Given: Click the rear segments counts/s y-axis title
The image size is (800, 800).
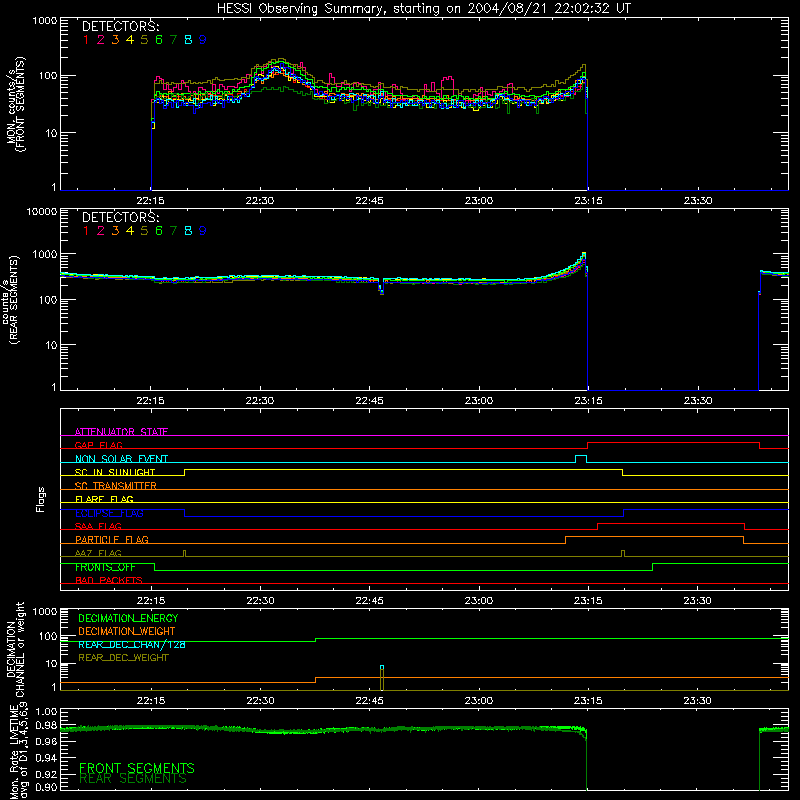Looking at the screenshot, I should click(11, 299).
